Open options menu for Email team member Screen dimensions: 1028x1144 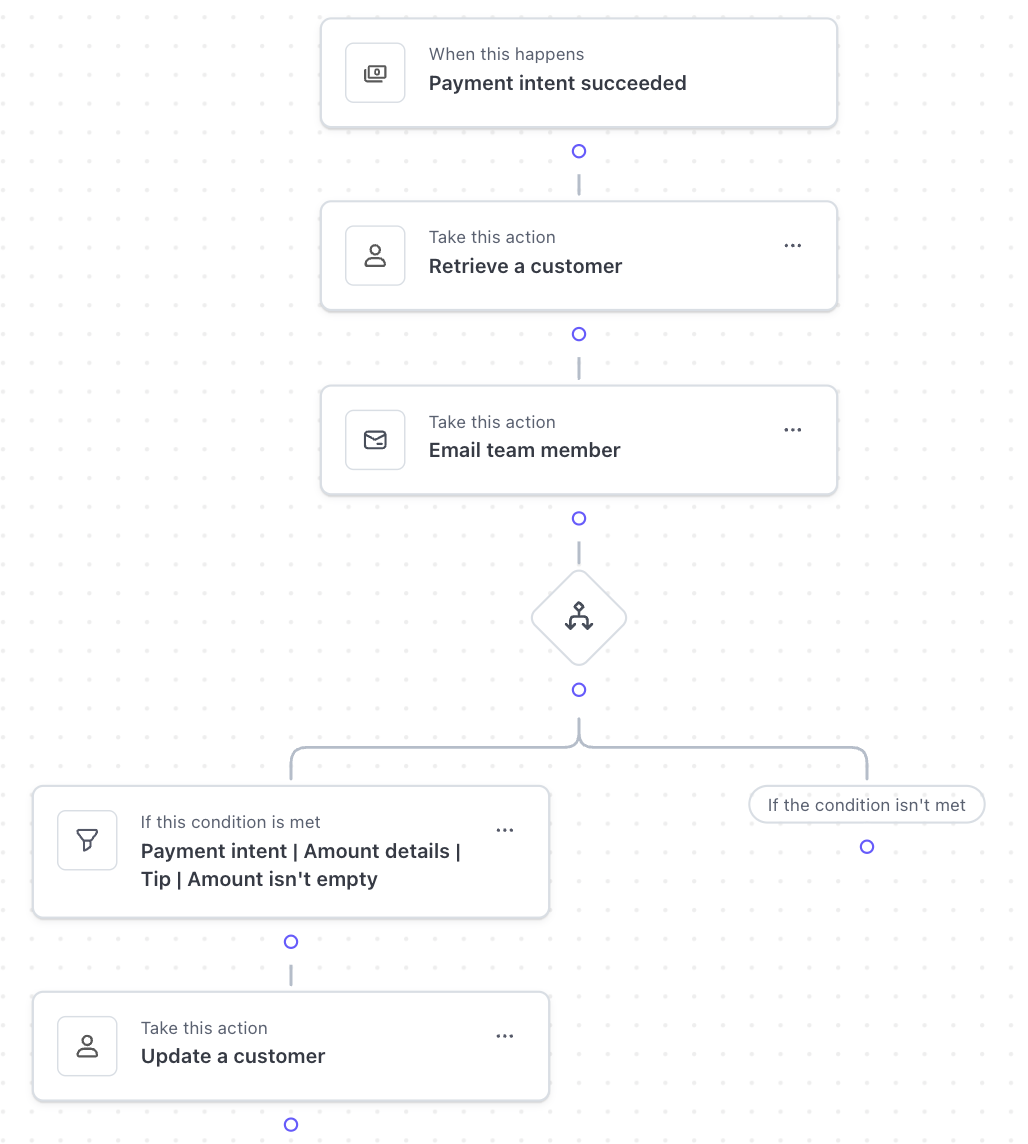pos(793,430)
